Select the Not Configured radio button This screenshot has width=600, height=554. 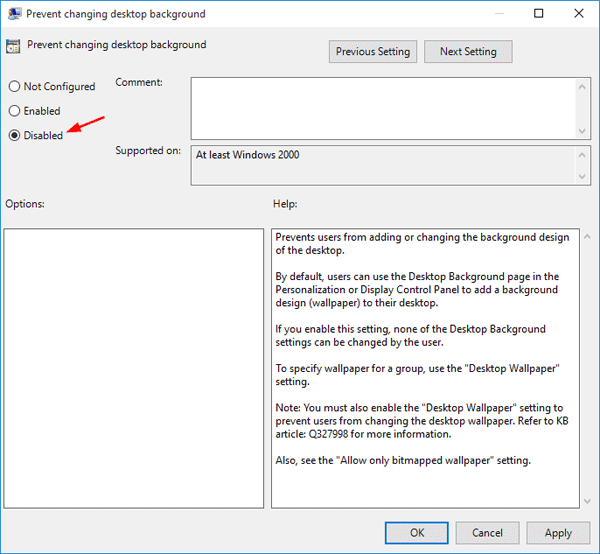click(x=14, y=87)
